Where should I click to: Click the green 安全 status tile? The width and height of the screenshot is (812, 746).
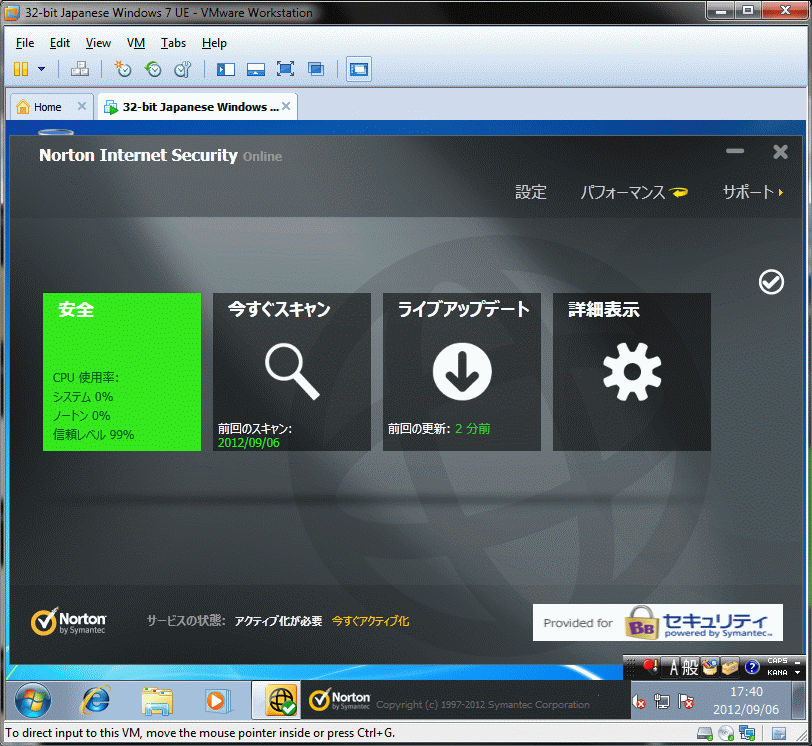121,371
